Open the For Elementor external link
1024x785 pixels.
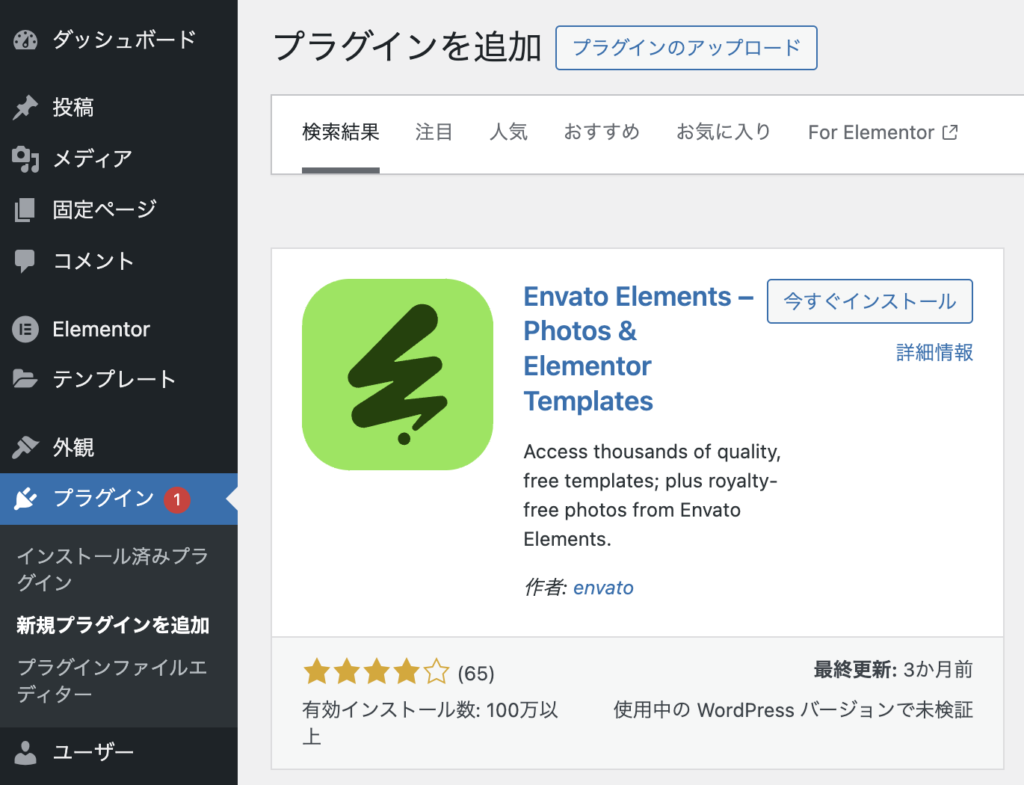(x=883, y=133)
